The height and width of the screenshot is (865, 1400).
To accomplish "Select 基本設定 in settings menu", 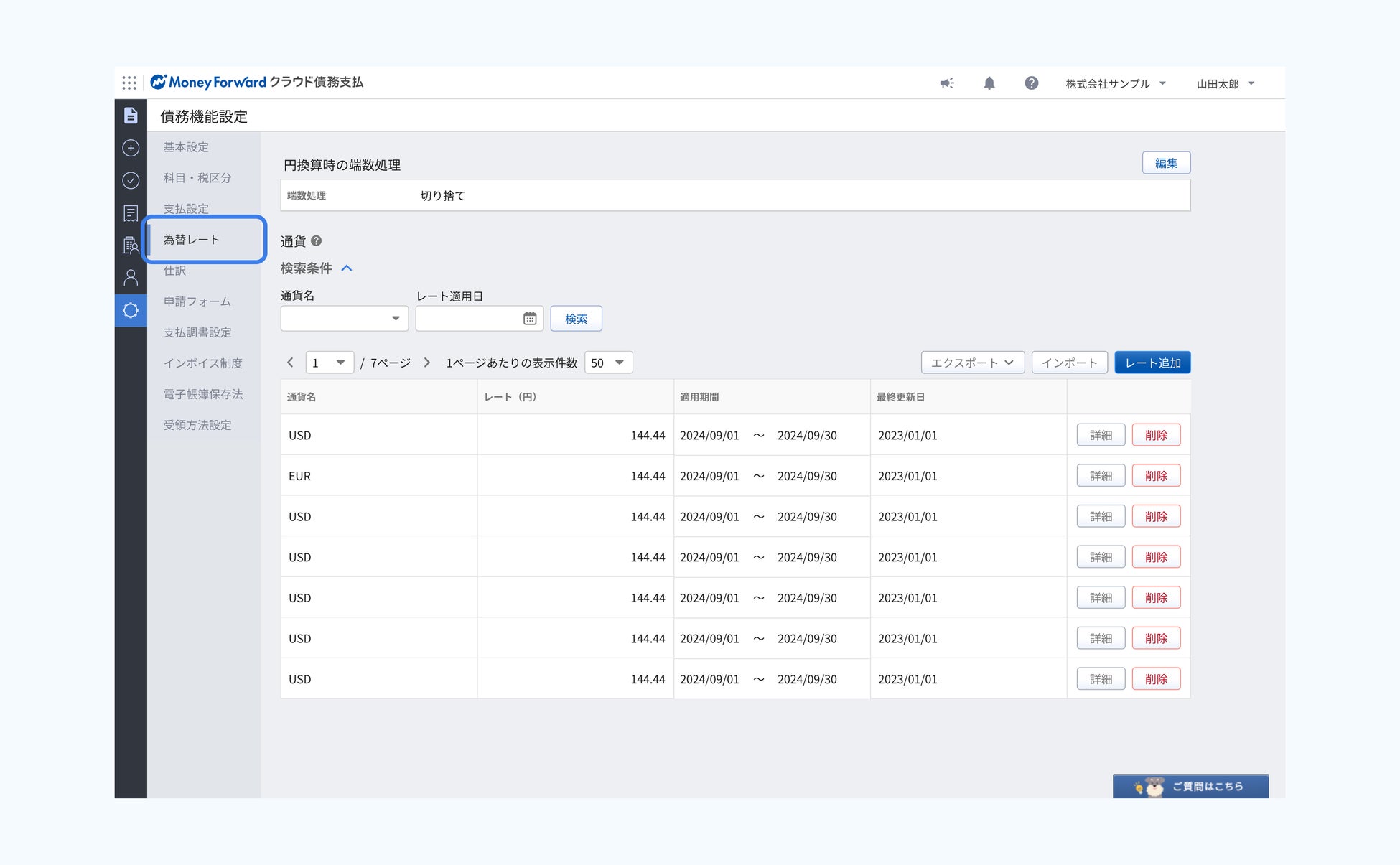I will [x=186, y=147].
